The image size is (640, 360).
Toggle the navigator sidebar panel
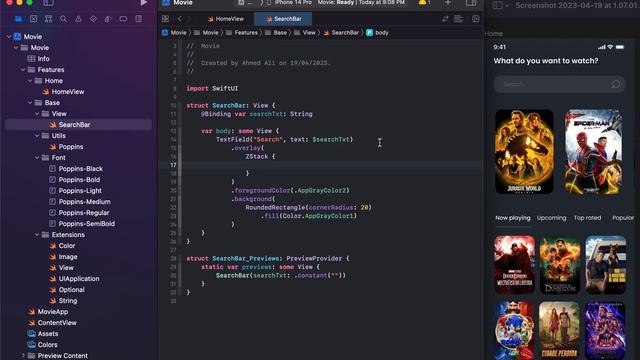tap(48, 3)
